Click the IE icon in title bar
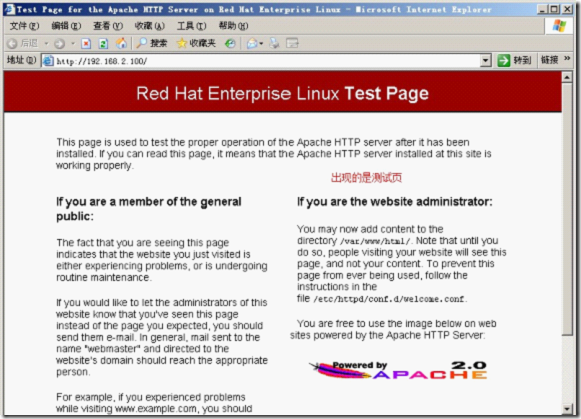Viewport: 581px width, 419px height. coord(10,9)
